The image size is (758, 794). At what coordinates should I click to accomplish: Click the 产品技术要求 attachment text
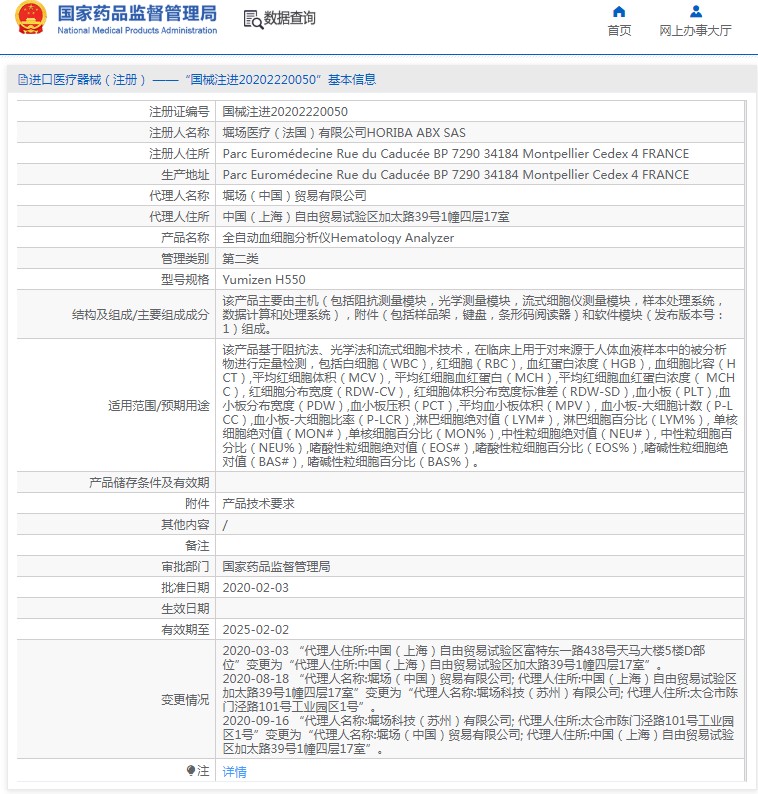(x=258, y=503)
